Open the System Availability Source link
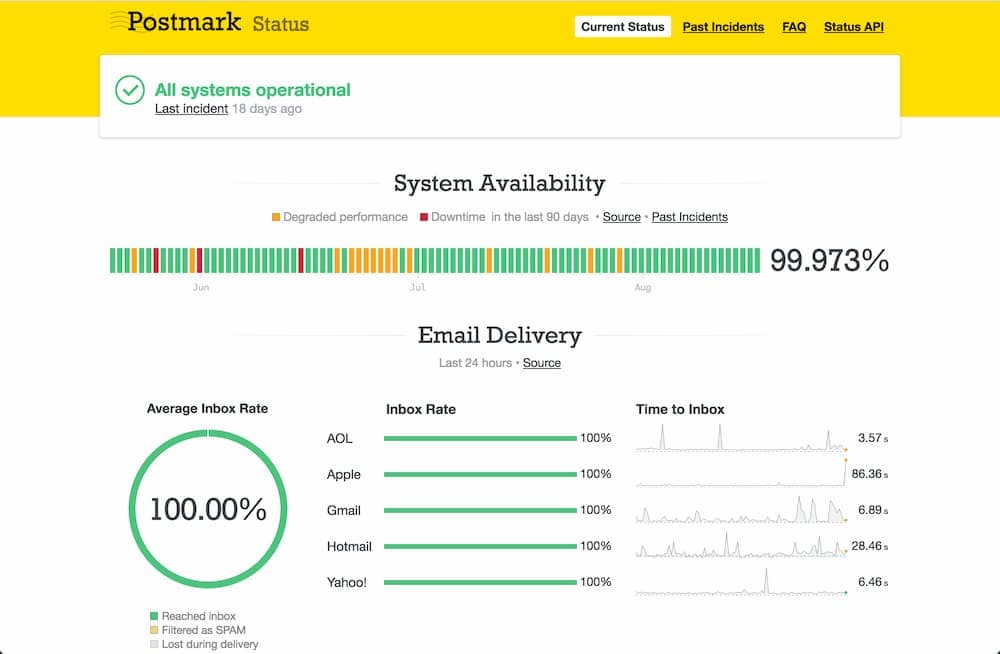This screenshot has height=654, width=1000. click(x=622, y=217)
